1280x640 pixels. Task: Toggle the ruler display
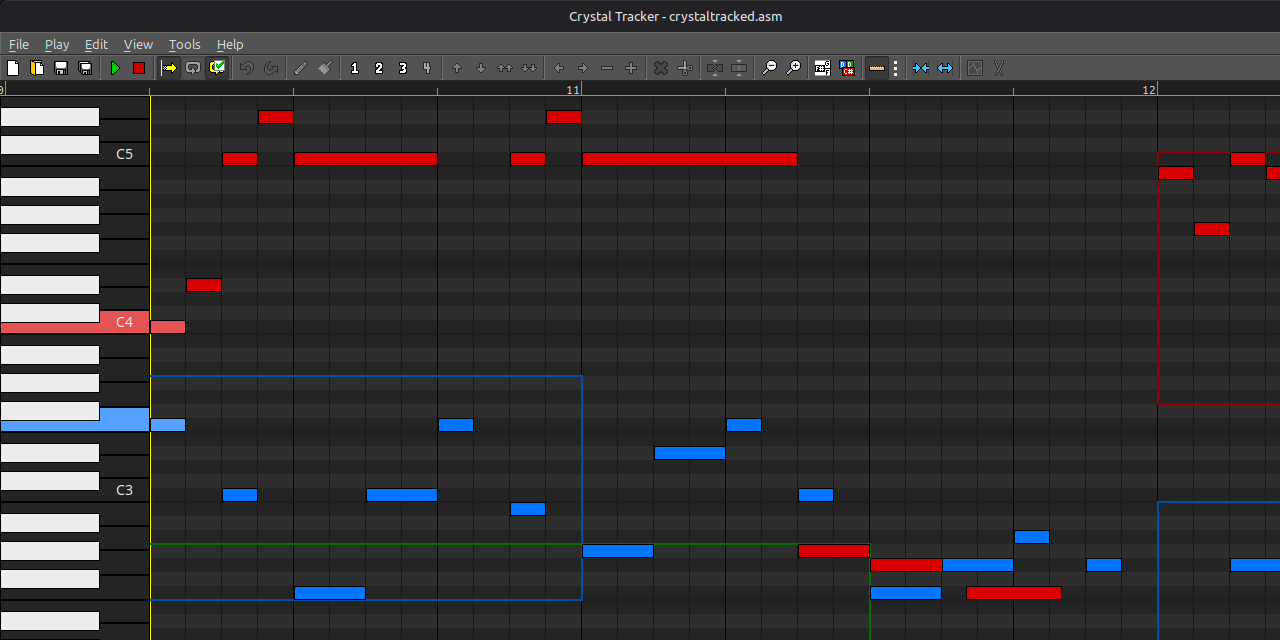[876, 68]
